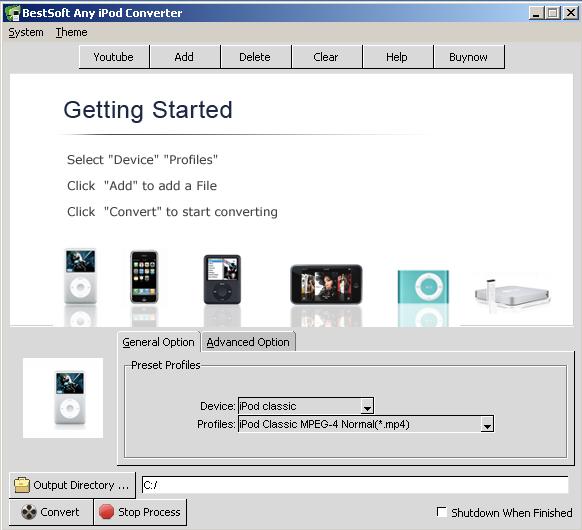Click the black iPod nano image
The image size is (582, 530).
coord(222,279)
